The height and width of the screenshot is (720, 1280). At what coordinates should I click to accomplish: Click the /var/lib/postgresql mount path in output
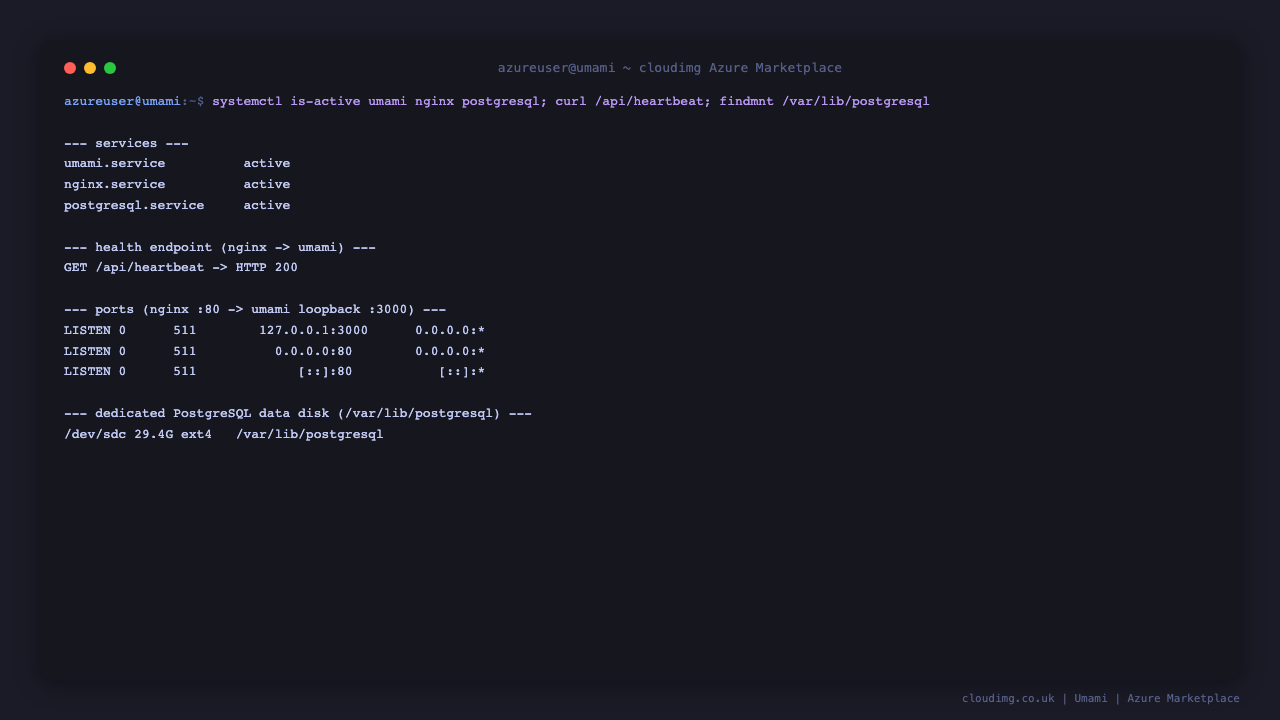tap(310, 434)
